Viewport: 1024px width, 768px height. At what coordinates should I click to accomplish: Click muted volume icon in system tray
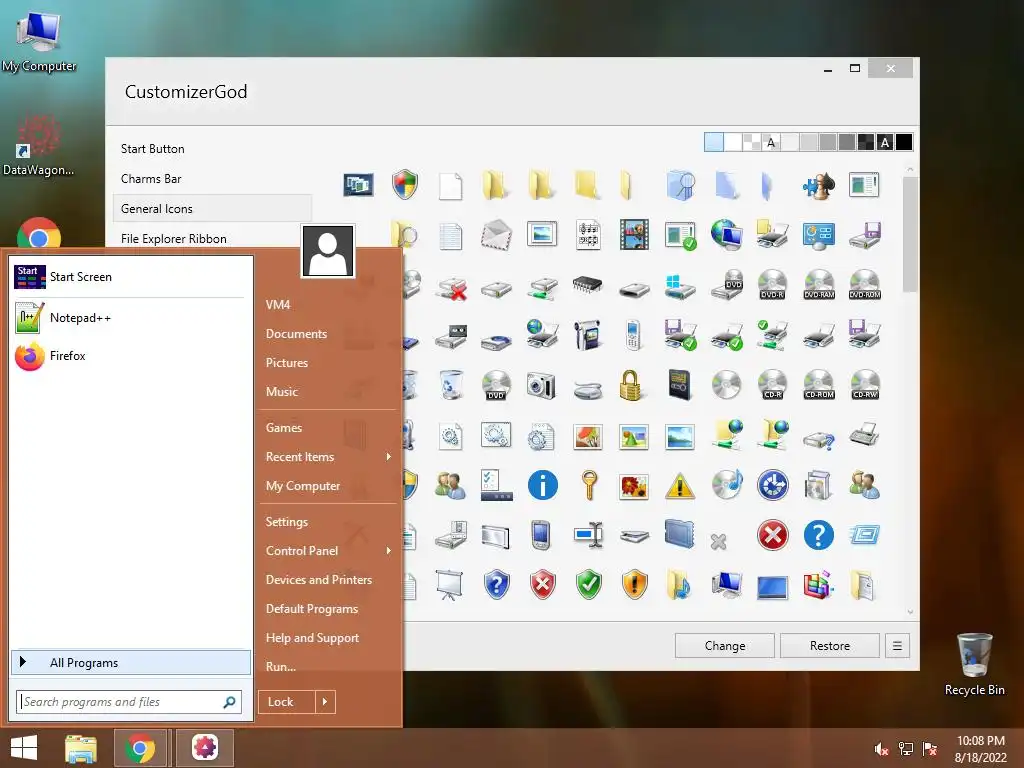[x=881, y=749]
